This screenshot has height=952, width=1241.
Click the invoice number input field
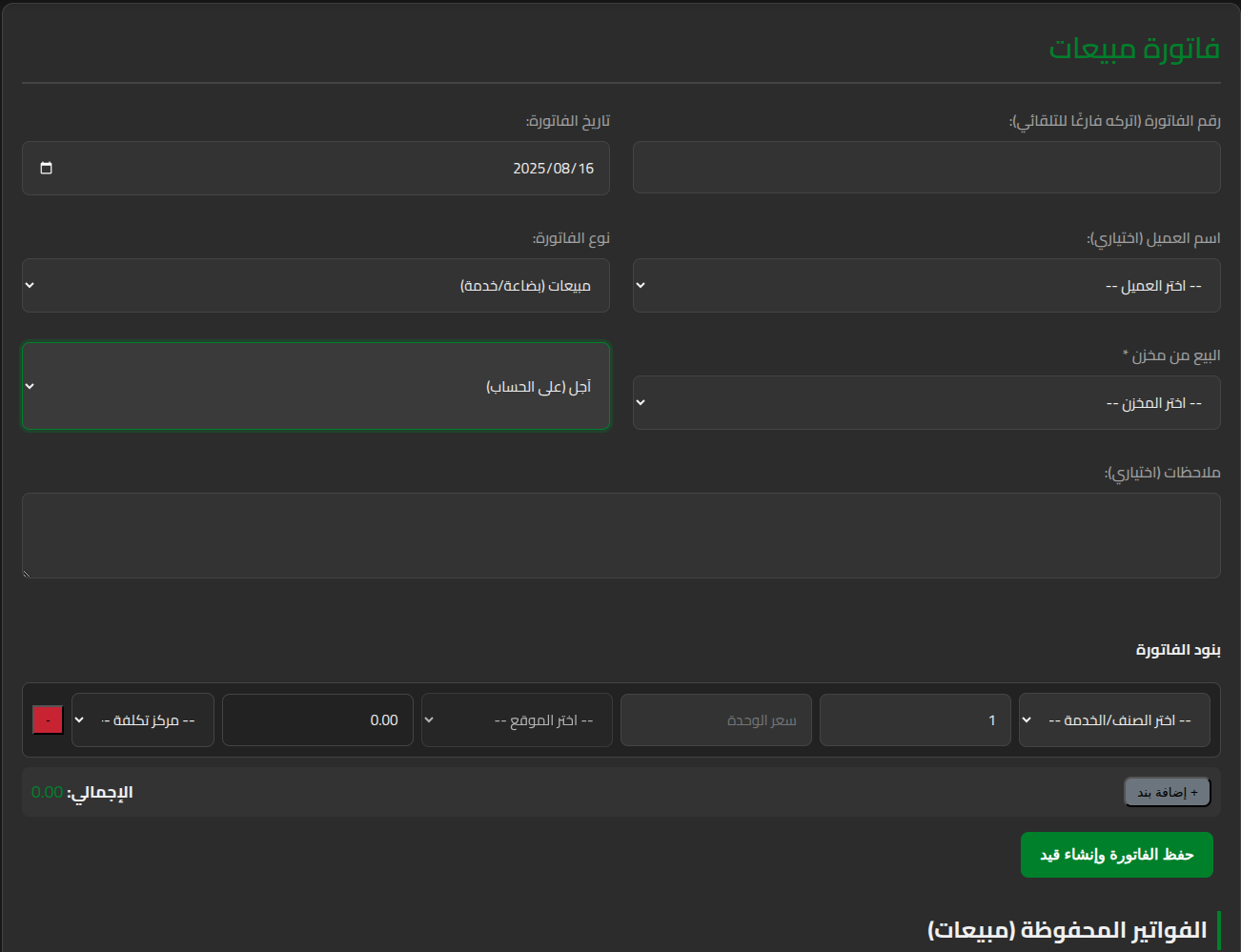click(926, 168)
